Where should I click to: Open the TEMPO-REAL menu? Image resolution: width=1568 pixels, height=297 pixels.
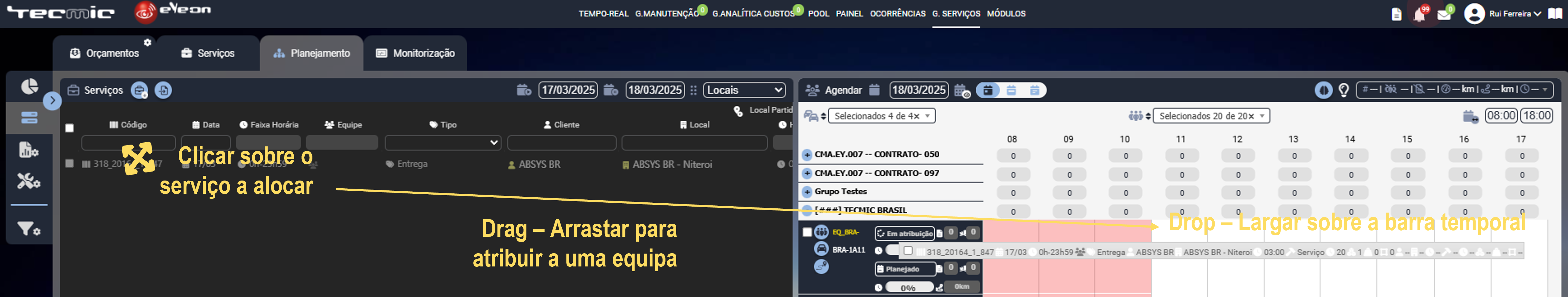[x=603, y=13]
